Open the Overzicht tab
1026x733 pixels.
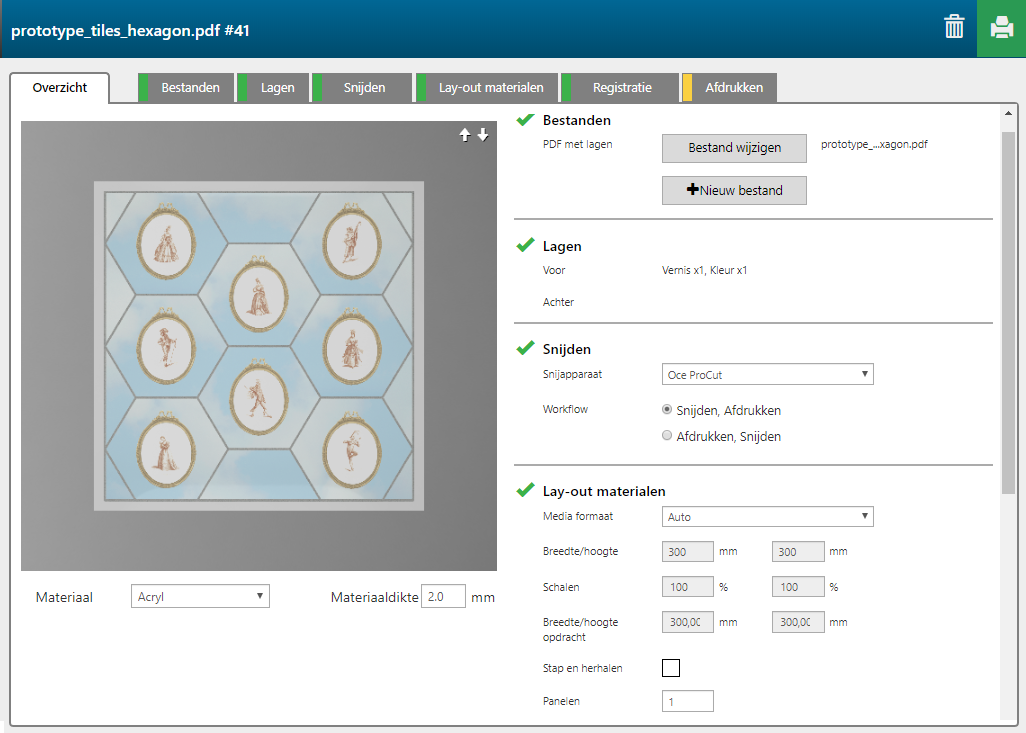tap(60, 88)
